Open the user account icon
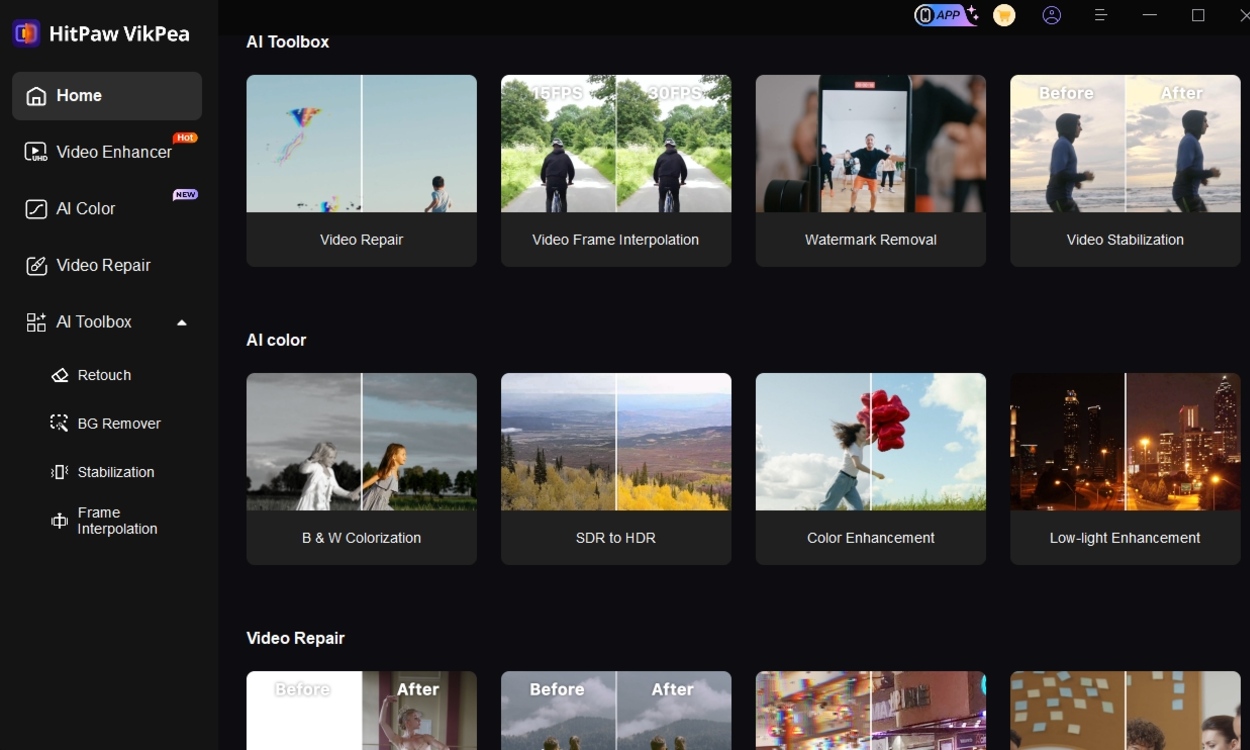The width and height of the screenshot is (1250, 750). tap(1052, 15)
